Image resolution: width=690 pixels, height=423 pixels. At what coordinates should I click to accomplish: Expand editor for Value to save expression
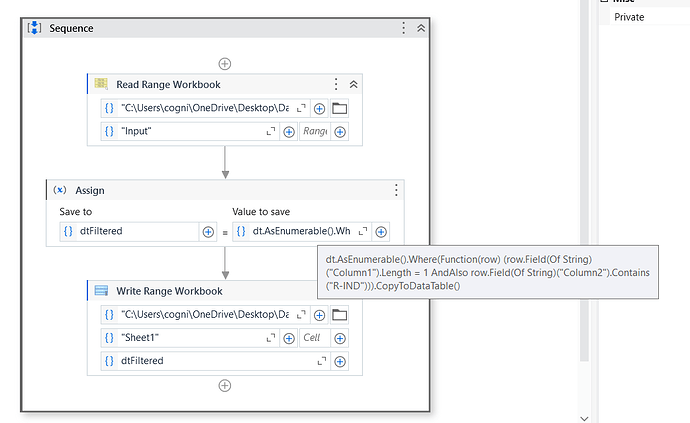[x=363, y=232]
